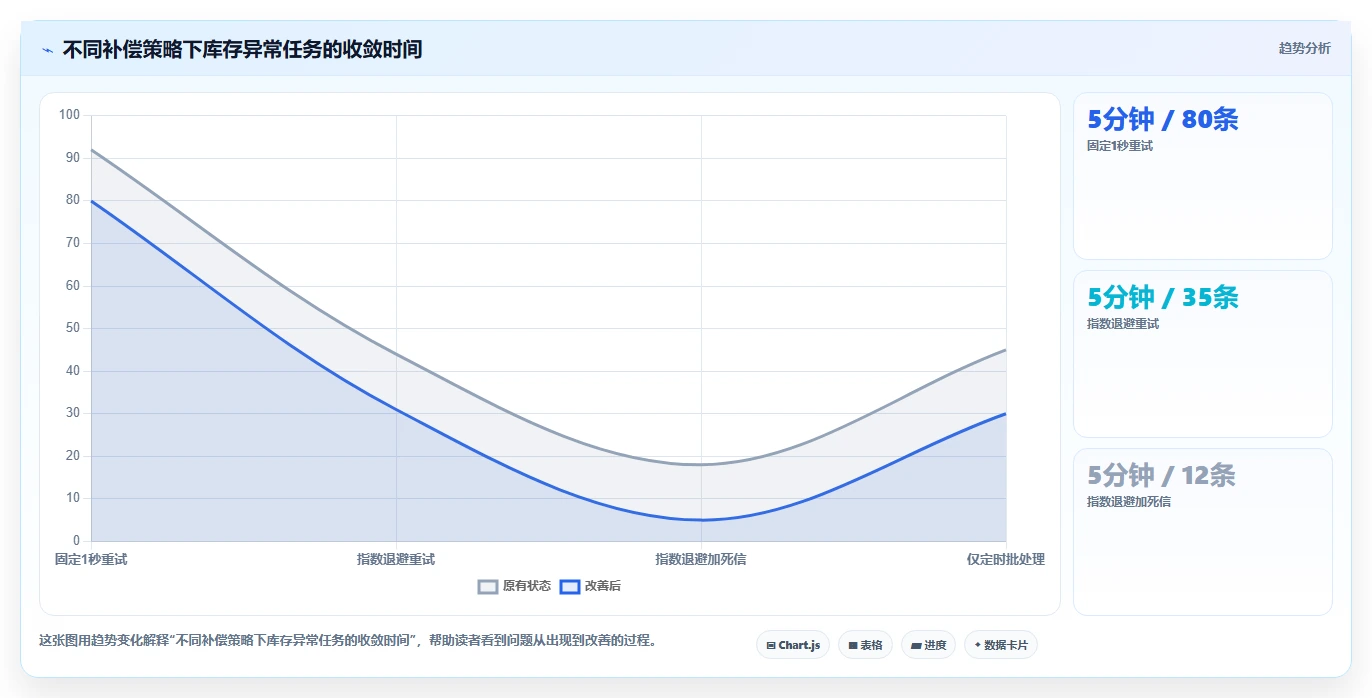Click the gray 原有状态 legend swatch
The image size is (1372, 698).
click(488, 586)
